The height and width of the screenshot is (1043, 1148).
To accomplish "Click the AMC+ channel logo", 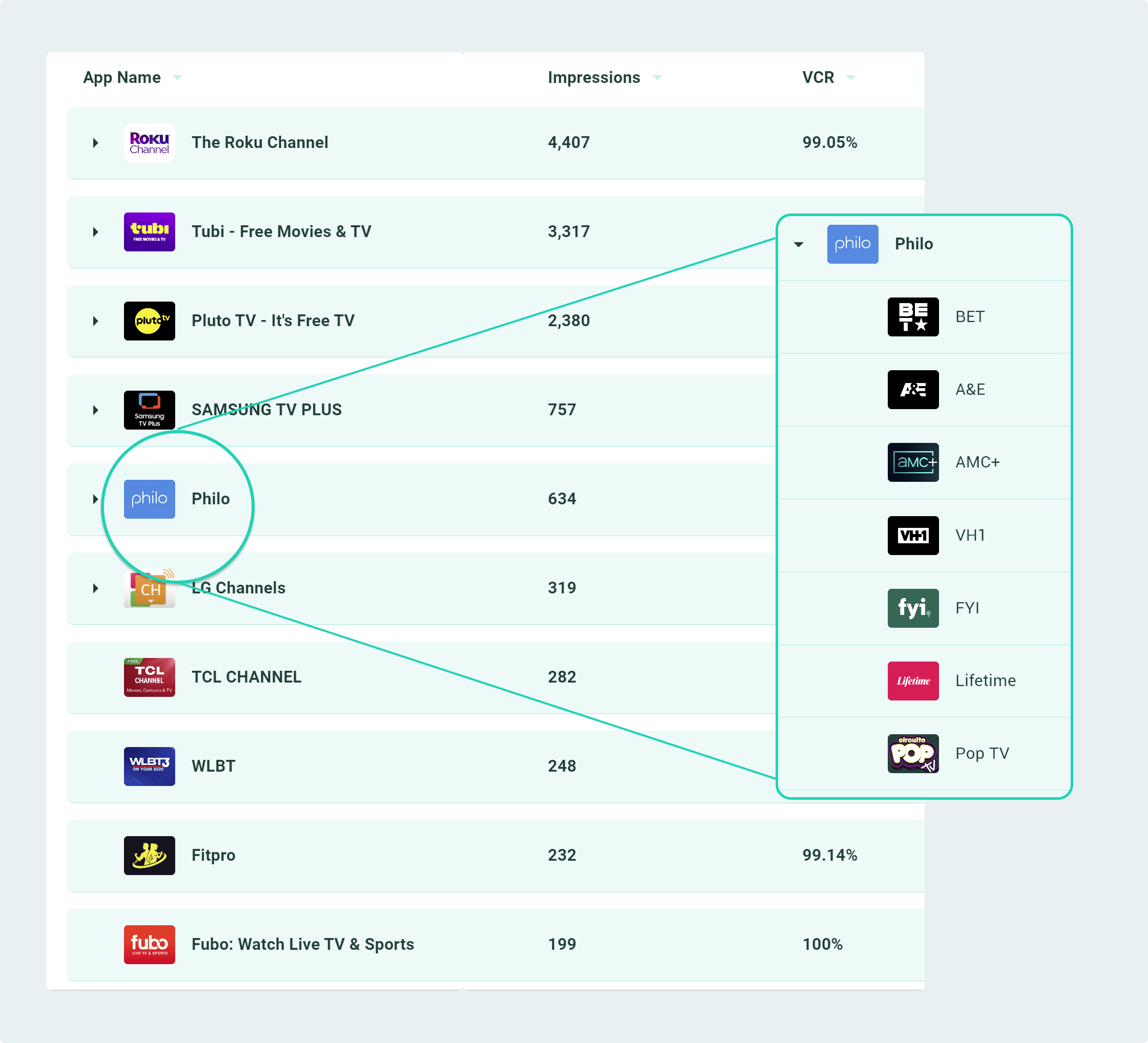I will point(913,462).
